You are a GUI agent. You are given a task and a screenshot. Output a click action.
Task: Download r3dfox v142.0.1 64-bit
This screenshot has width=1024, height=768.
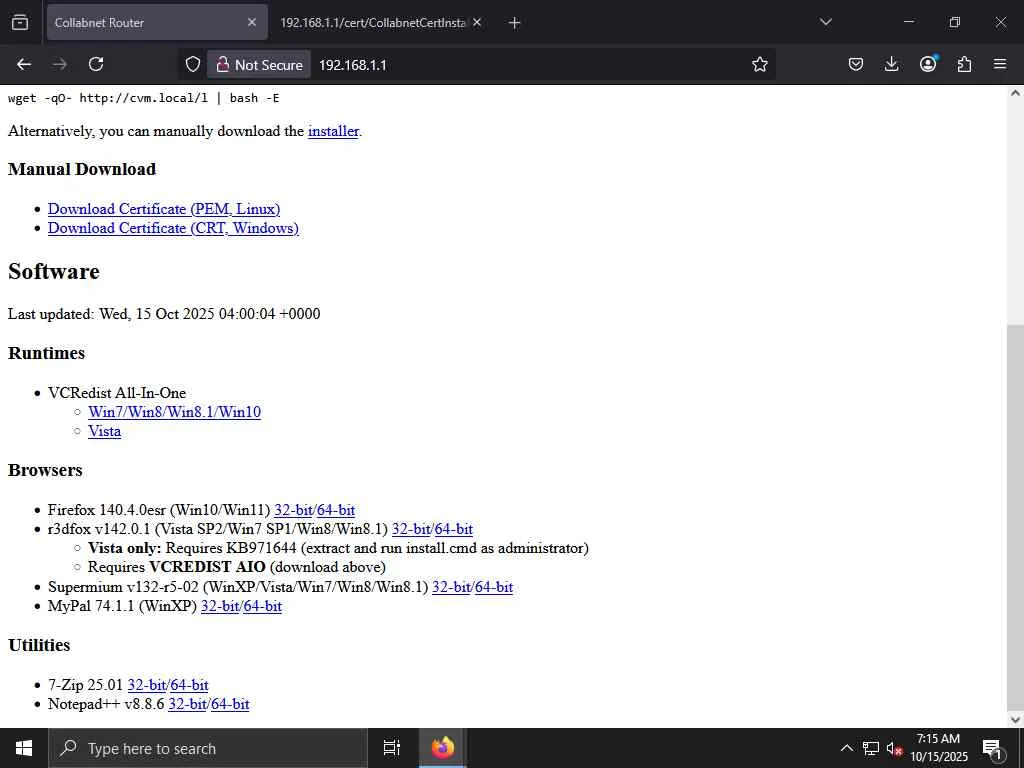pos(454,529)
